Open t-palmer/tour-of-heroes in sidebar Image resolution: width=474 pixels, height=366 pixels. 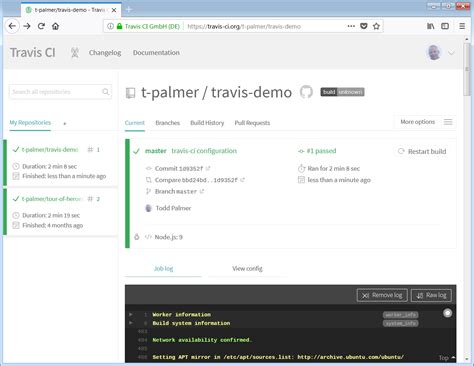52,199
